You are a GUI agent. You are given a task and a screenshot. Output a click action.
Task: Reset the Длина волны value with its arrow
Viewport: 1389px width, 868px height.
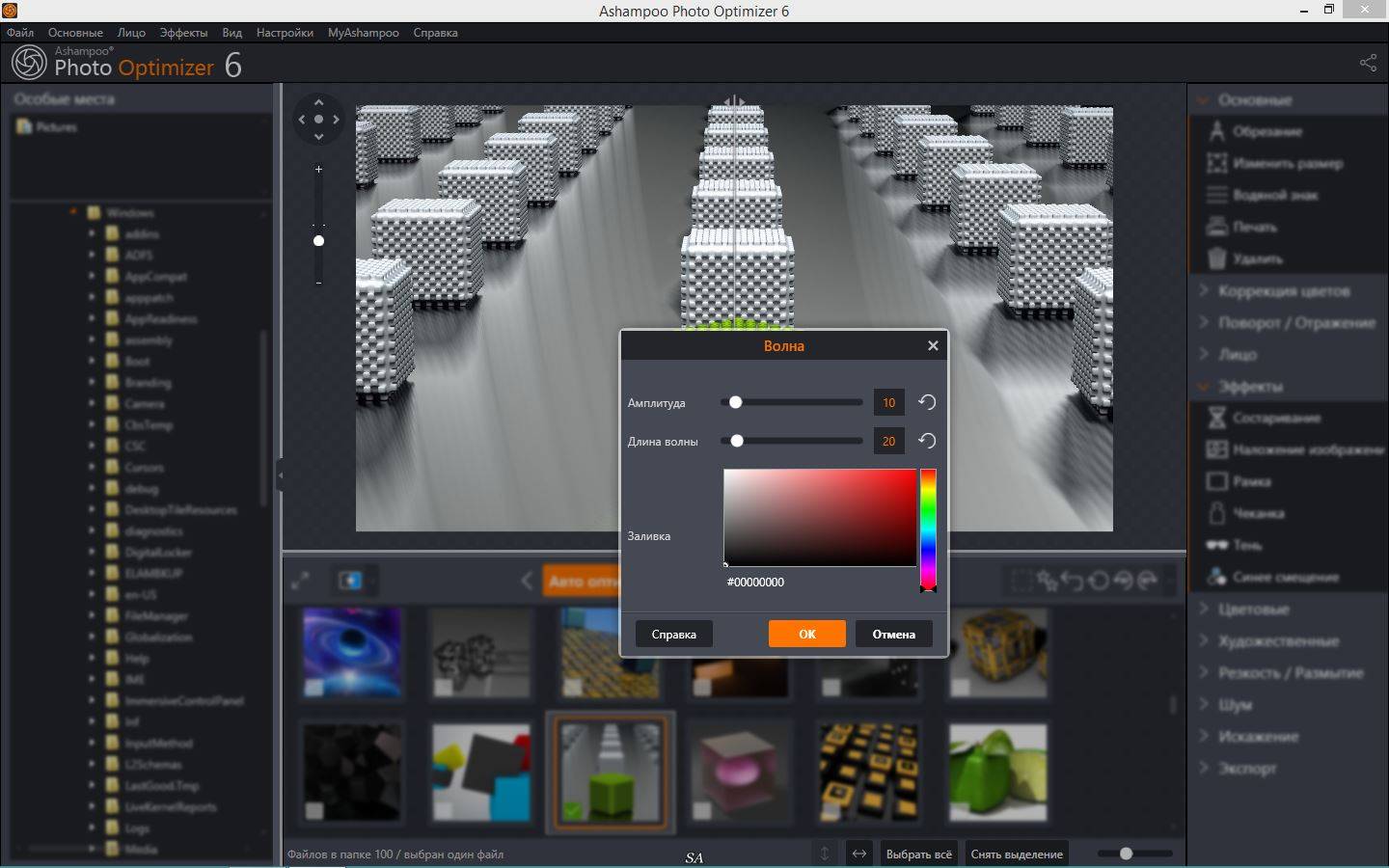[x=927, y=441]
